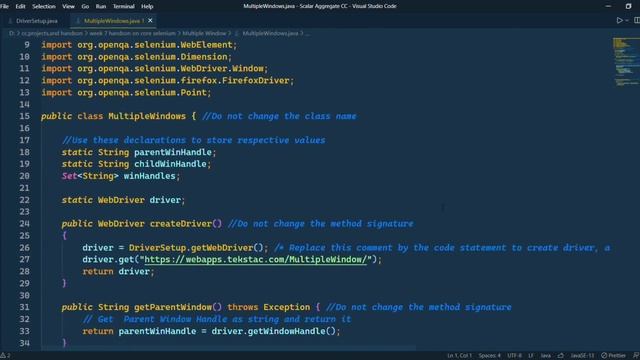The image size is (640, 360).
Task: Click 'createDriver' method name on line 24
Action: click(181, 224)
